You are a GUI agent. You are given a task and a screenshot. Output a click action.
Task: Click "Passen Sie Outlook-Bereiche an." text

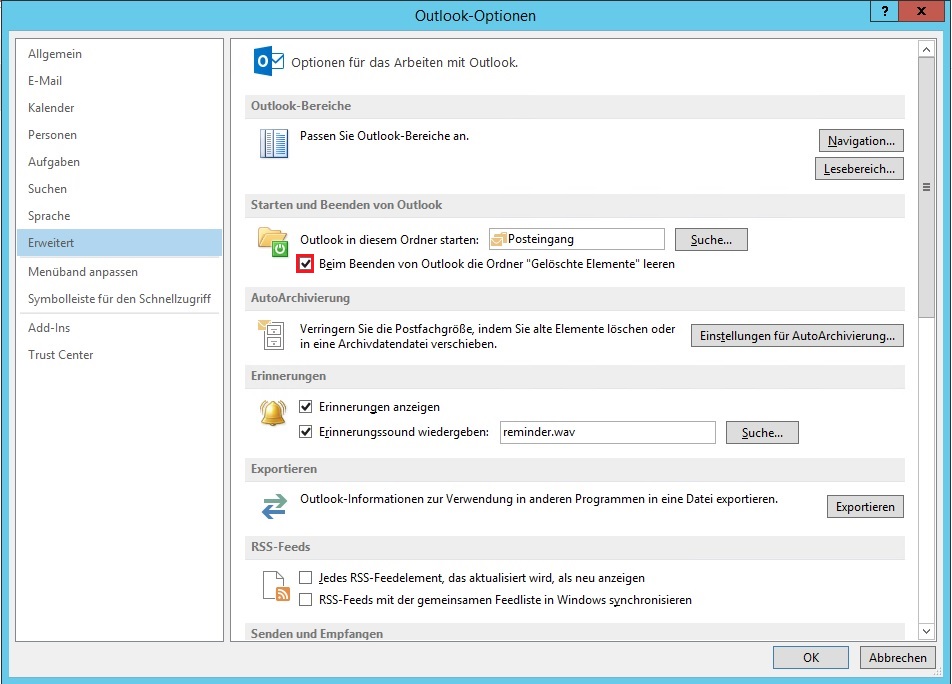coord(384,136)
